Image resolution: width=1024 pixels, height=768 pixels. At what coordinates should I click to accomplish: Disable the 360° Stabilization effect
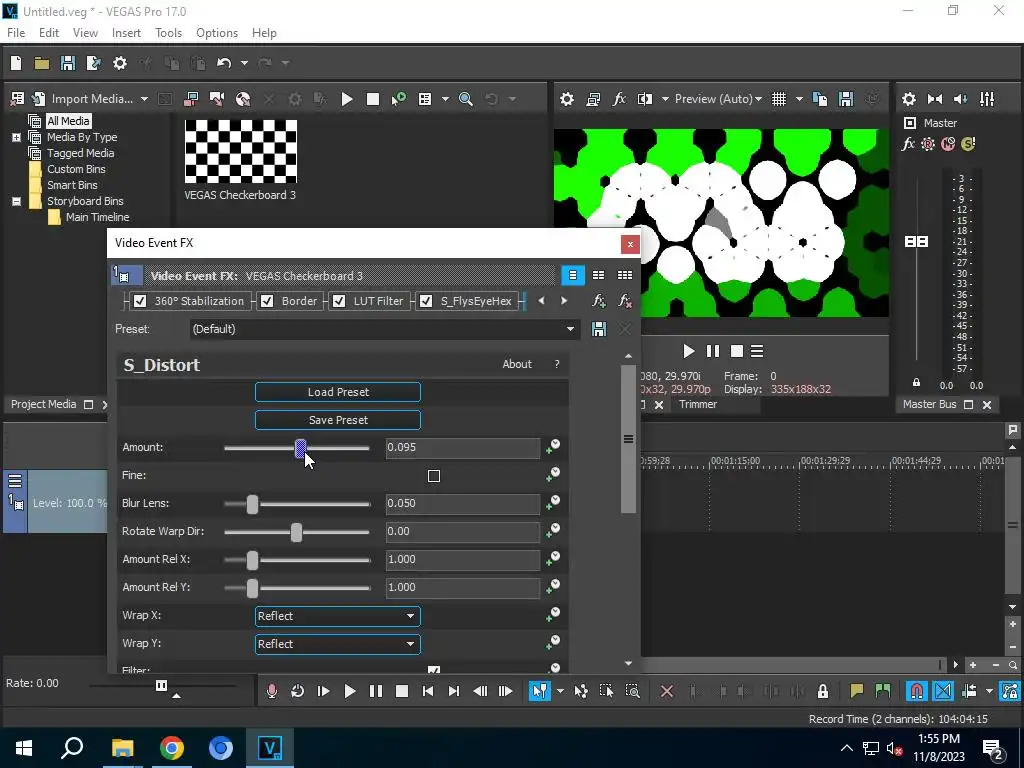tap(140, 301)
